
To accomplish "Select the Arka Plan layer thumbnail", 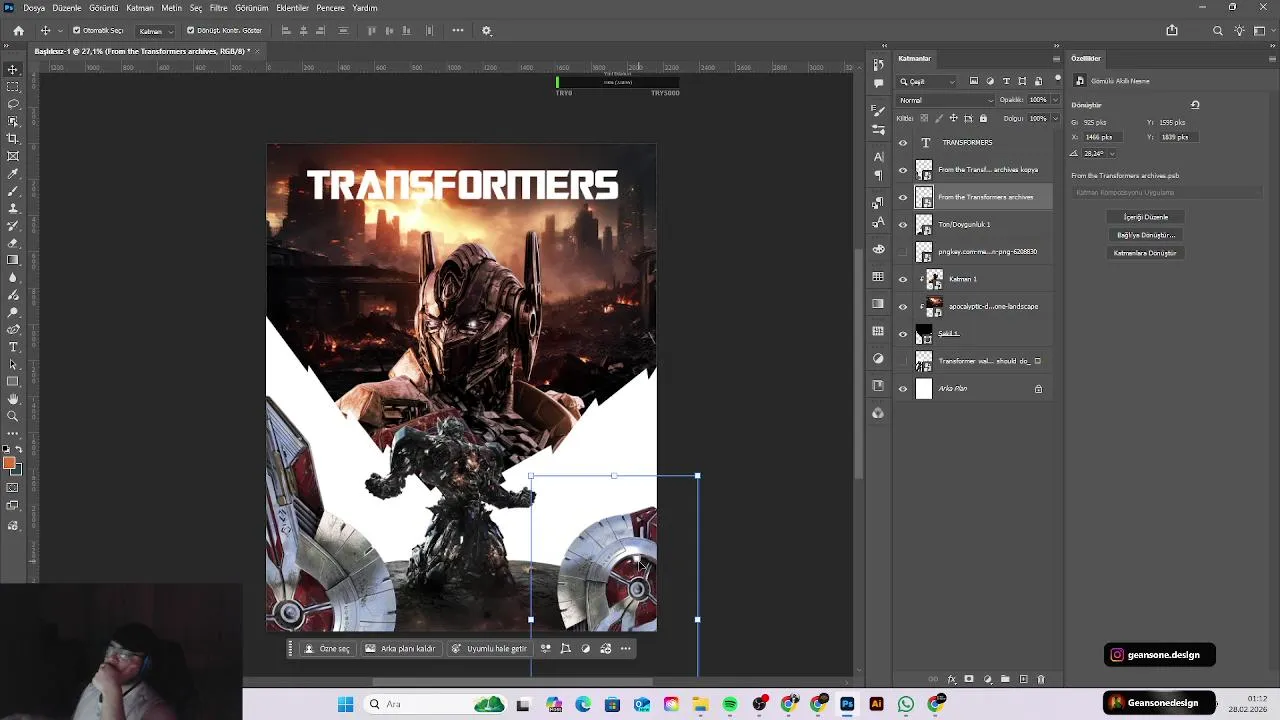I will click(924, 388).
